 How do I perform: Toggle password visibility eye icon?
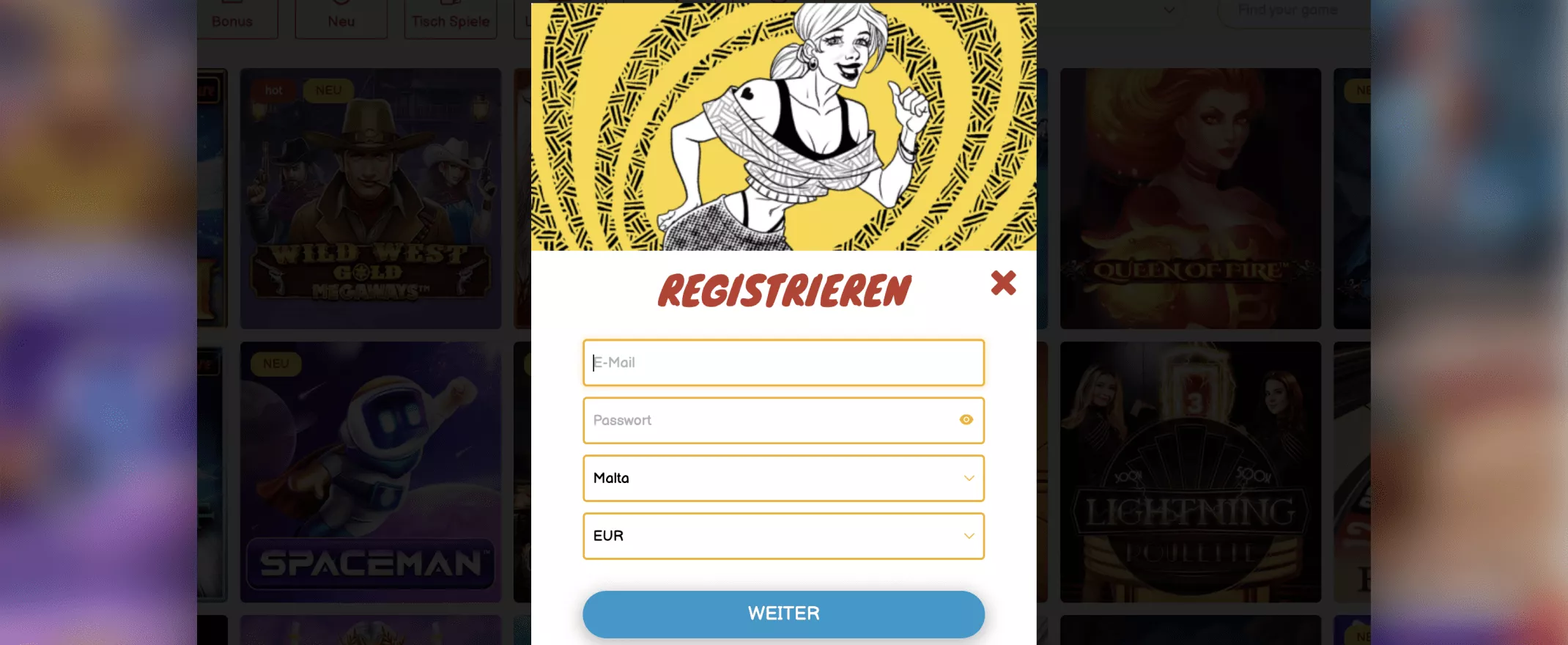pyautogui.click(x=966, y=420)
